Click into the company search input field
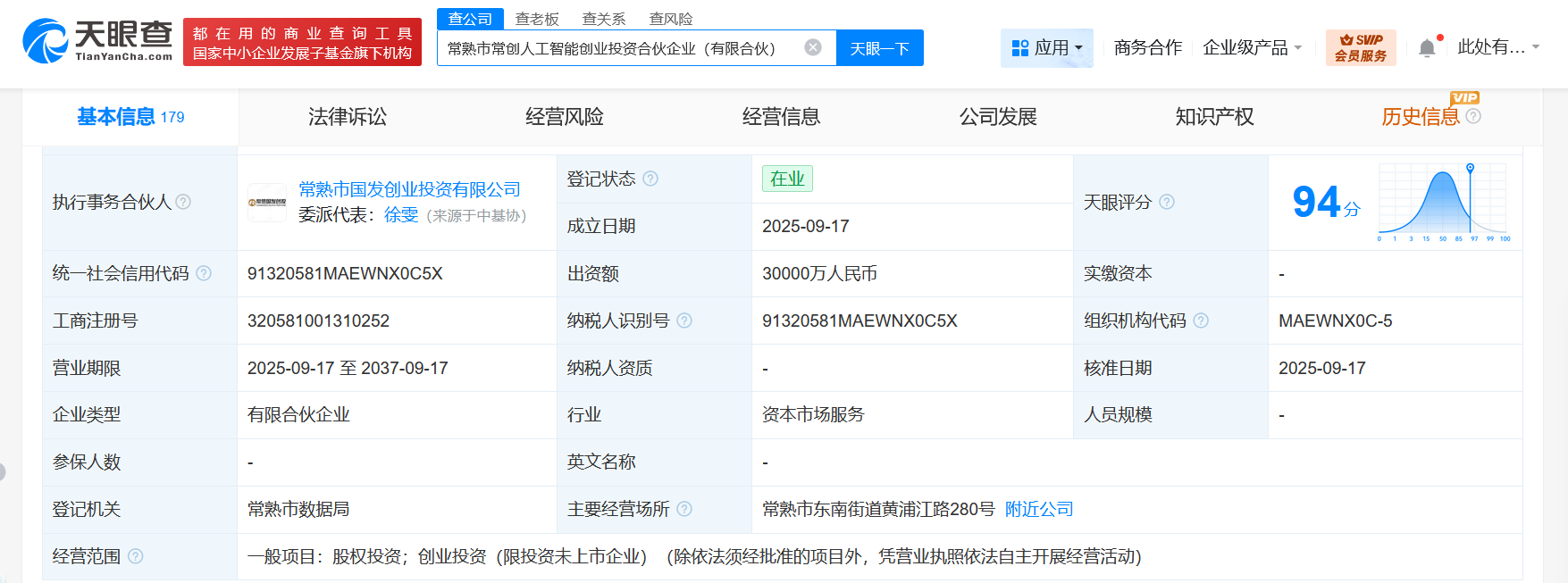1568x583 pixels. [616, 48]
